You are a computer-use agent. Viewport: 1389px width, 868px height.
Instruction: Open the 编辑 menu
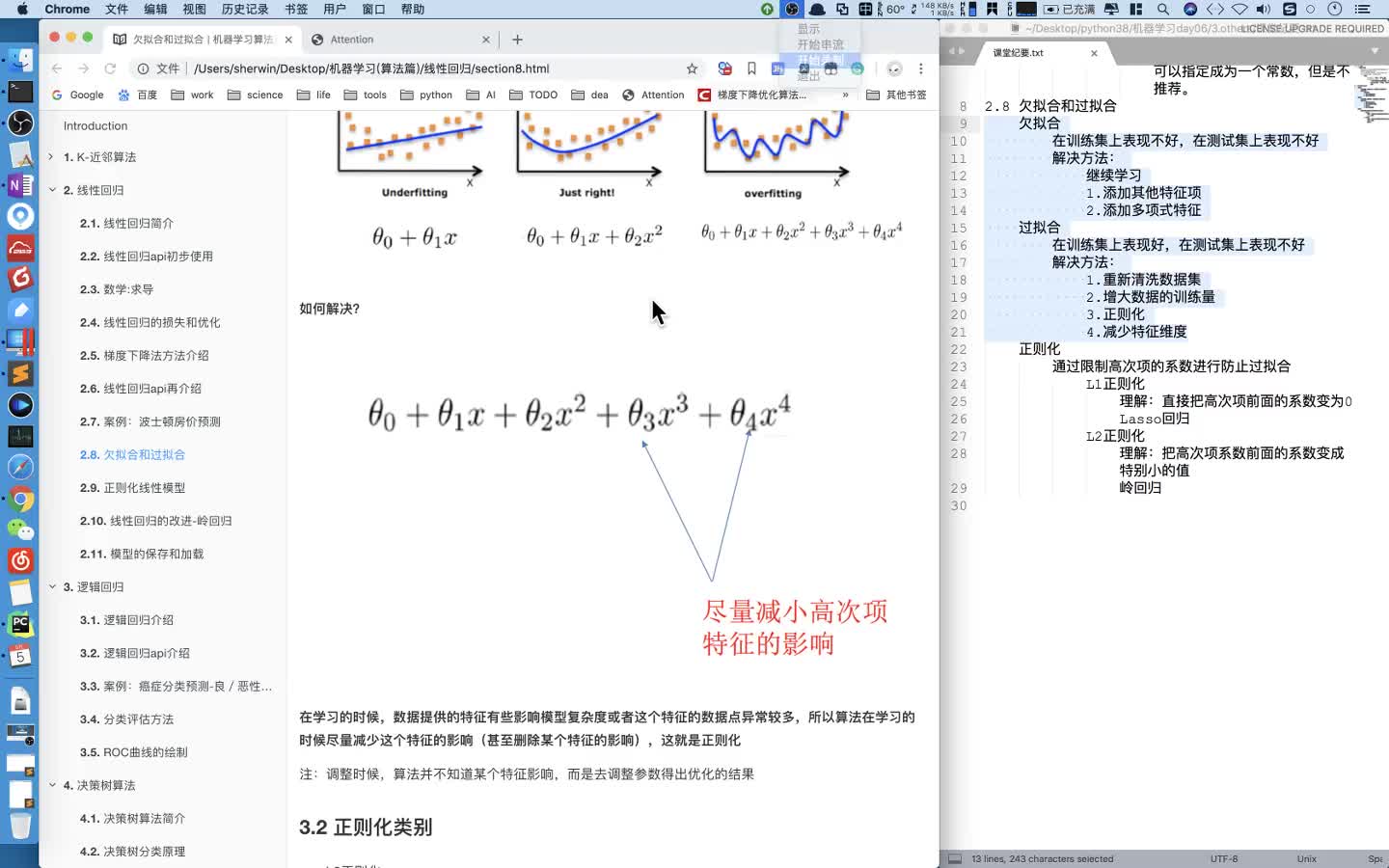tap(155, 9)
